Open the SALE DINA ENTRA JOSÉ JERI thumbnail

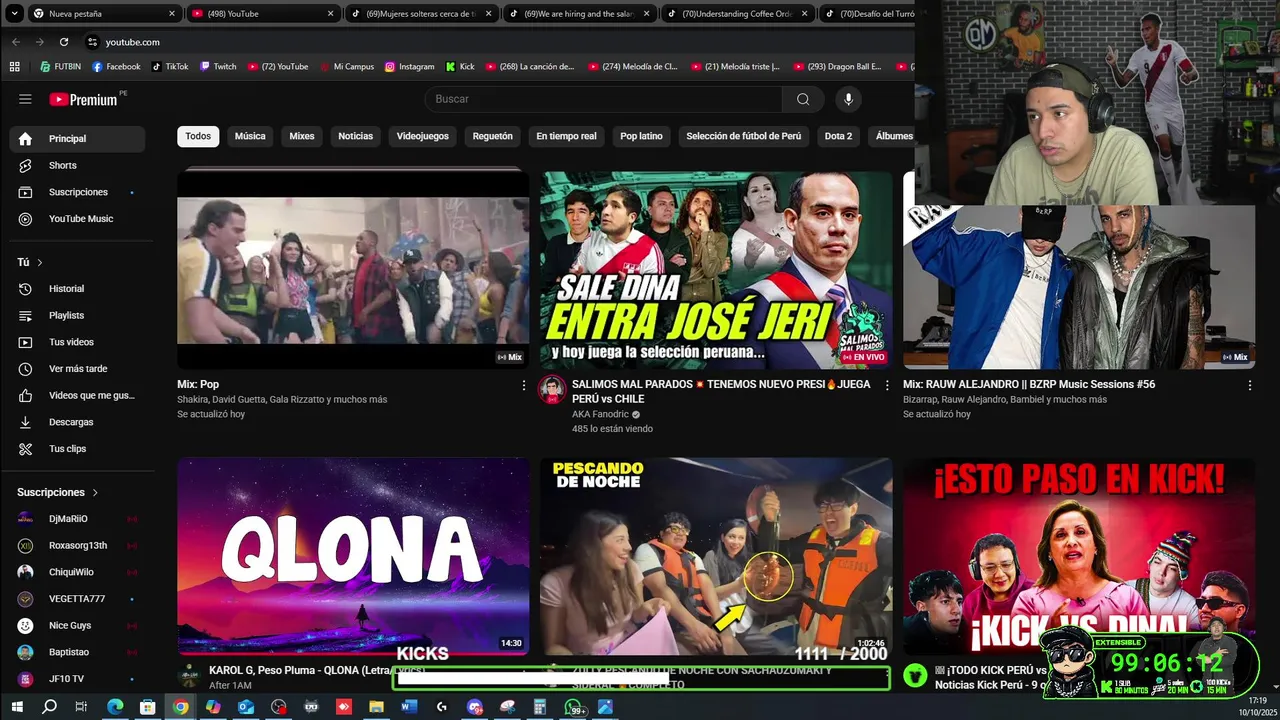(x=716, y=270)
